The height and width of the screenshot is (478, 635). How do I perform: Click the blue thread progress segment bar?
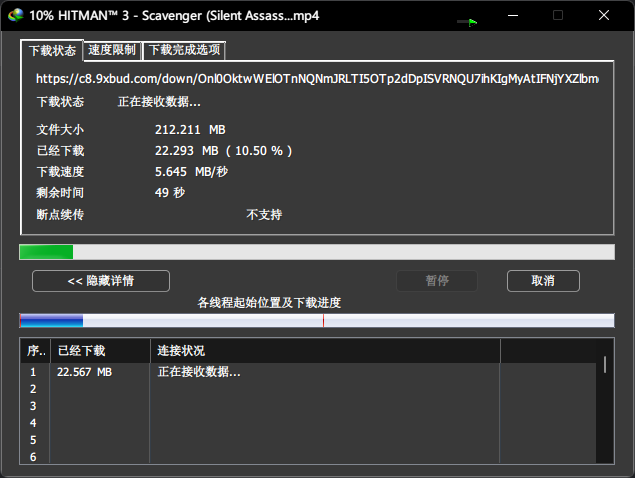pyautogui.click(x=51, y=321)
